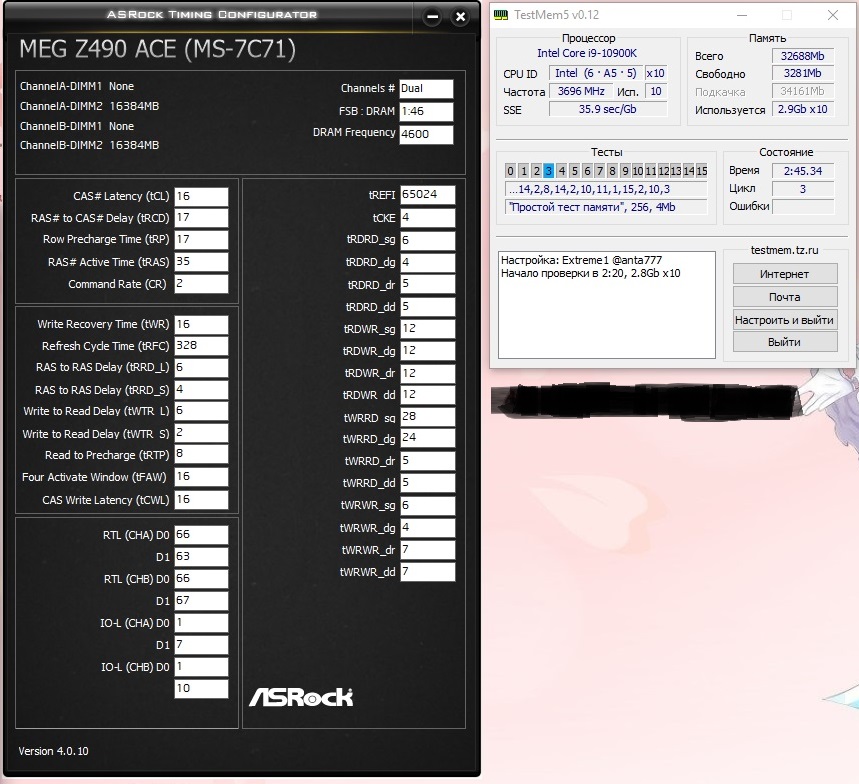Screen dimensions: 859x784
Task: Click the "Простой тест памяти" test description
Action: 606,207
